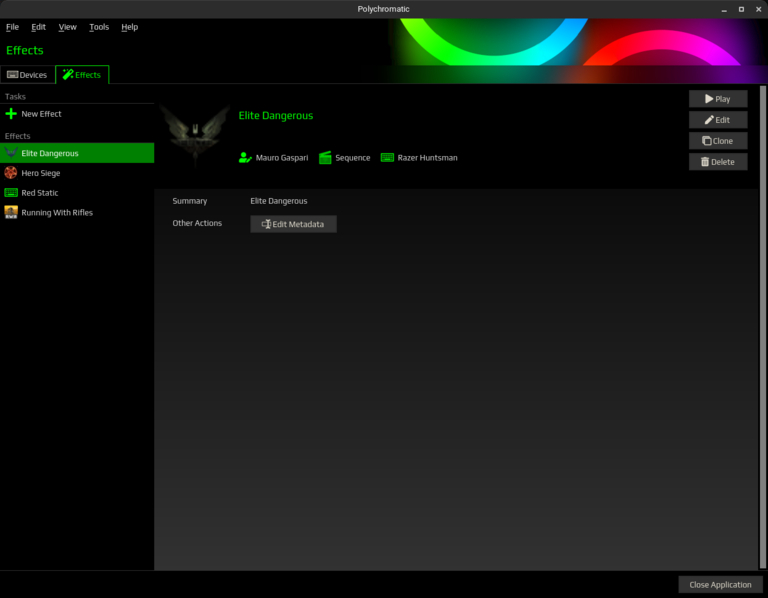Screen dimensions: 768x598
Task: Maximize the Polychromatic window
Action: click(741, 9)
